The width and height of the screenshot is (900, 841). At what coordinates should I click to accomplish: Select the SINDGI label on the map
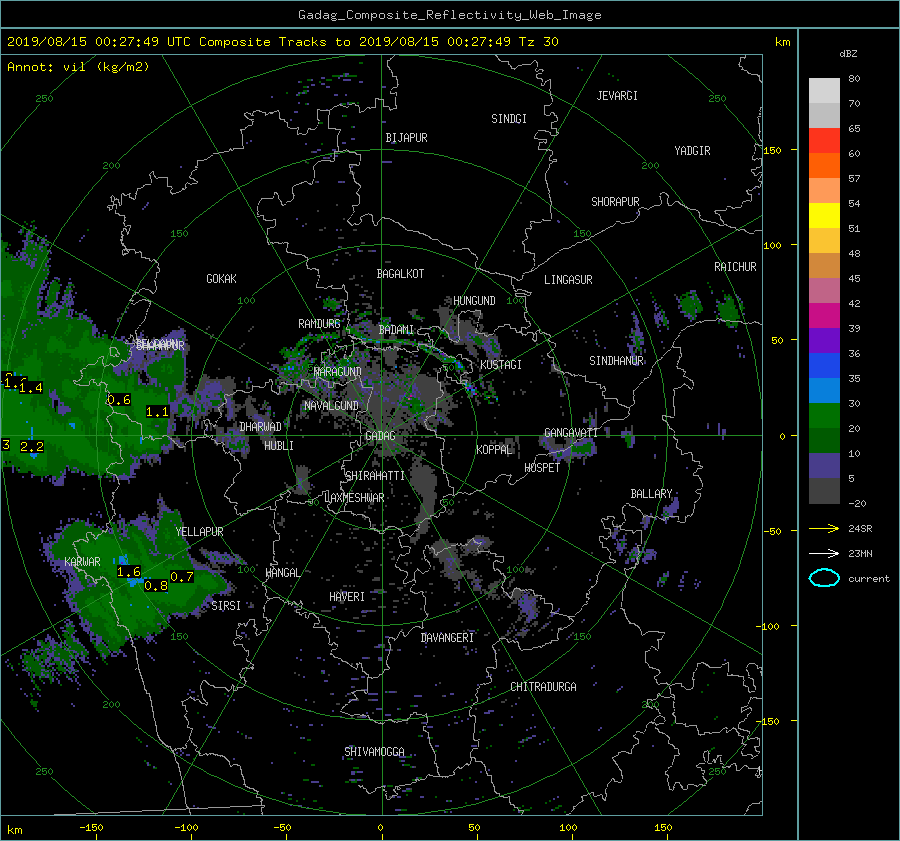pyautogui.click(x=509, y=119)
